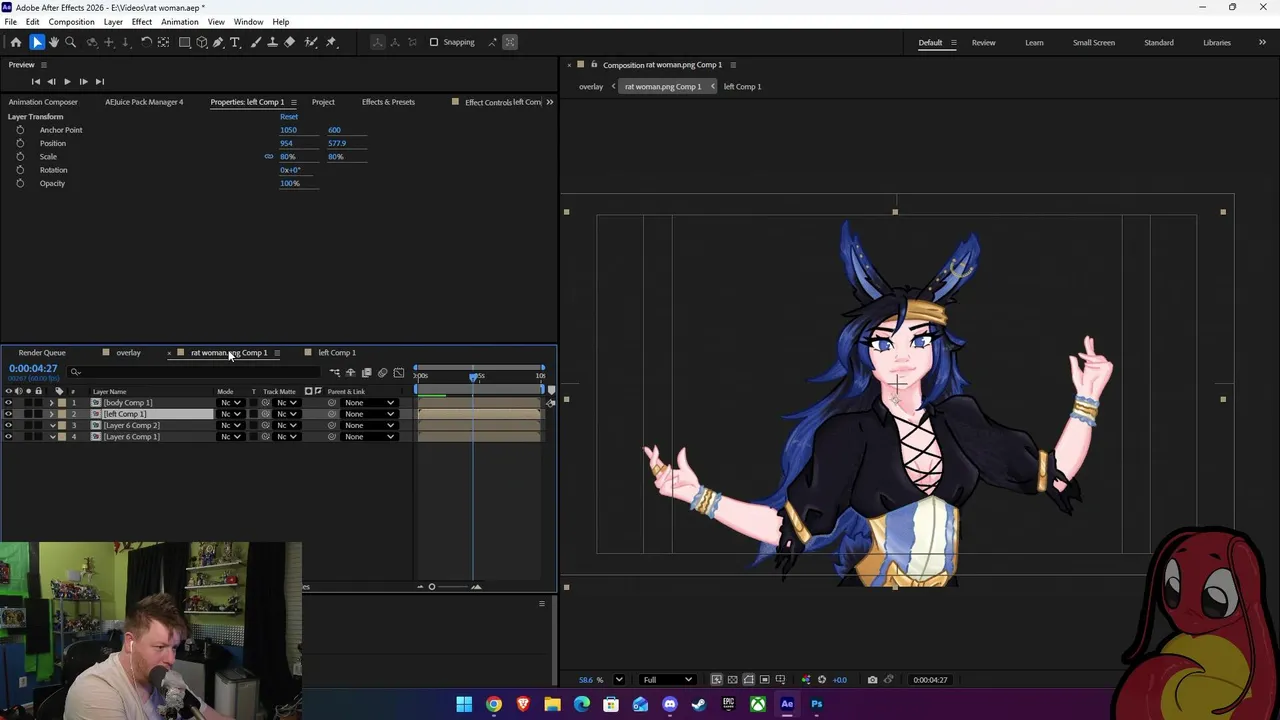The height and width of the screenshot is (720, 1280).
Task: Select the Roto Brush tool
Action: point(311,42)
